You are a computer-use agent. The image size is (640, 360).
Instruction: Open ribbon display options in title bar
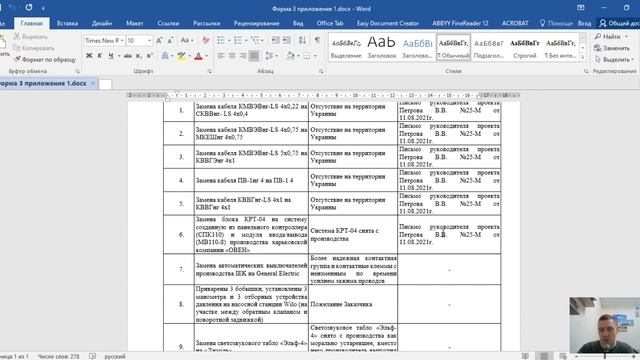(580, 8)
